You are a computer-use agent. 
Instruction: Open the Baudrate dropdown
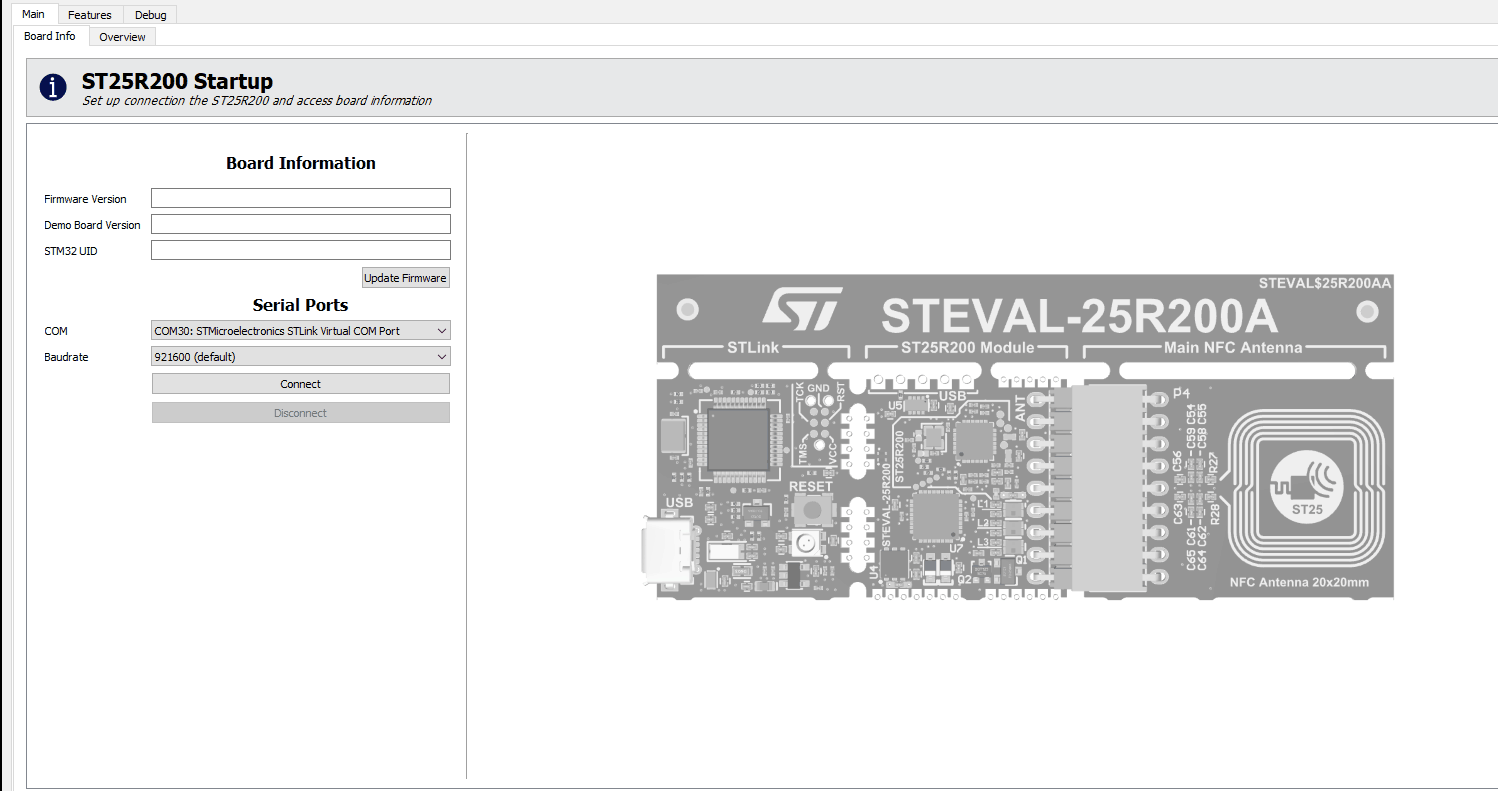(x=301, y=357)
